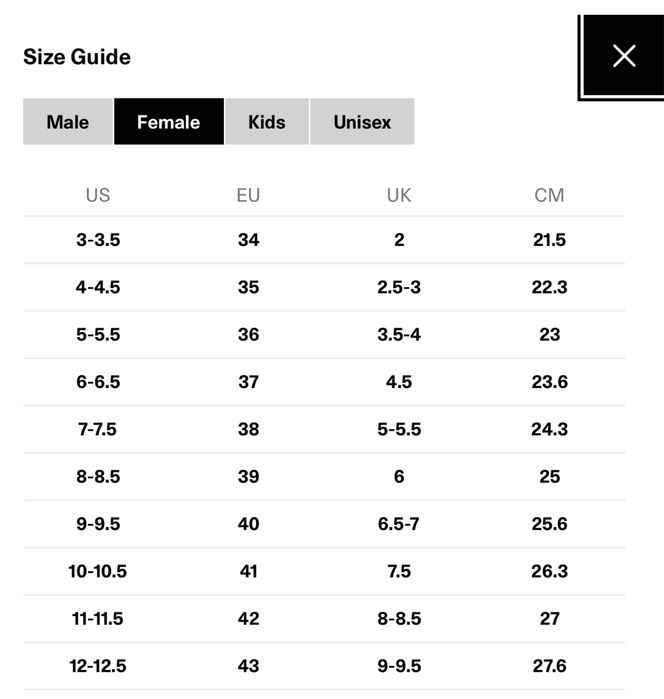Click EU size 43 in the last row
This screenshot has width=664, height=699.
point(248,666)
